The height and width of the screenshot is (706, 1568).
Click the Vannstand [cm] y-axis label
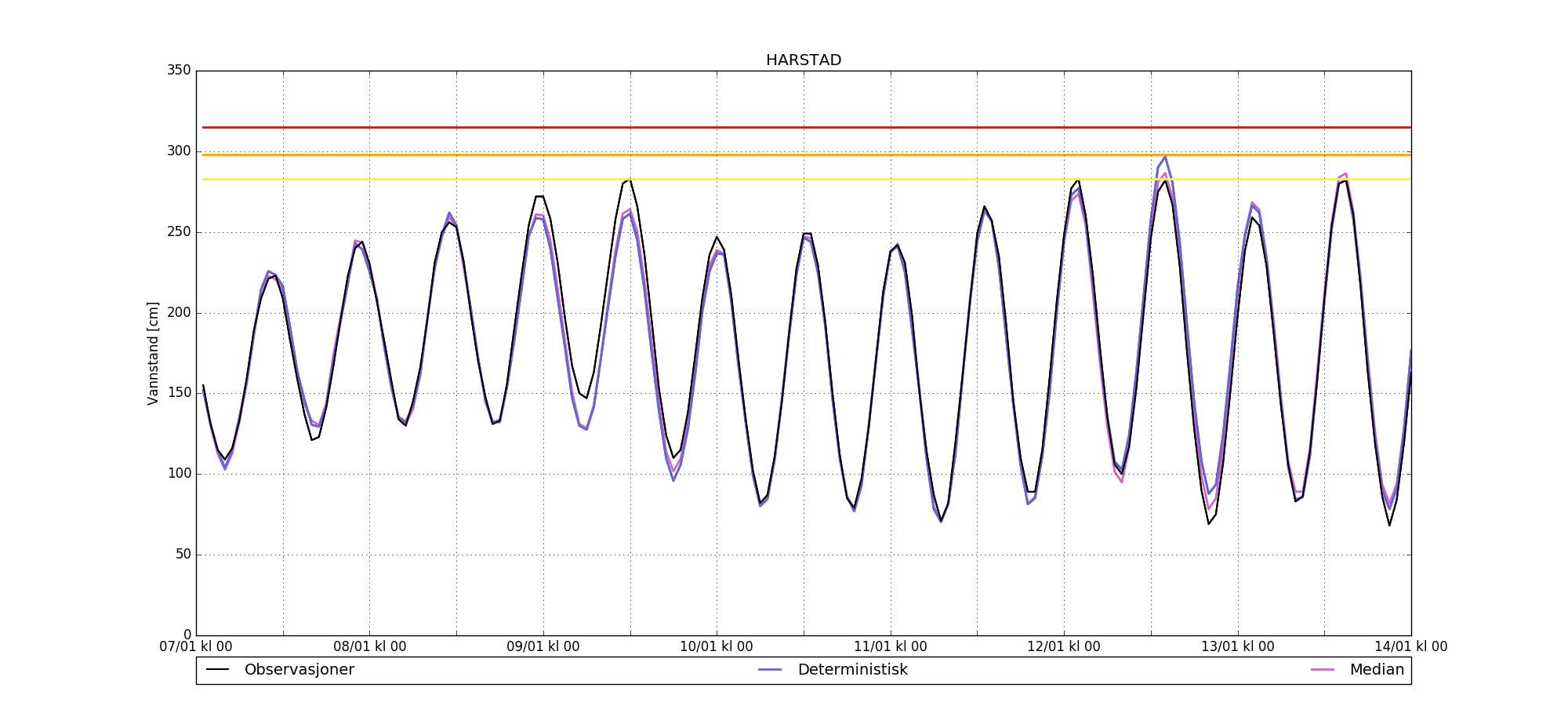(153, 353)
